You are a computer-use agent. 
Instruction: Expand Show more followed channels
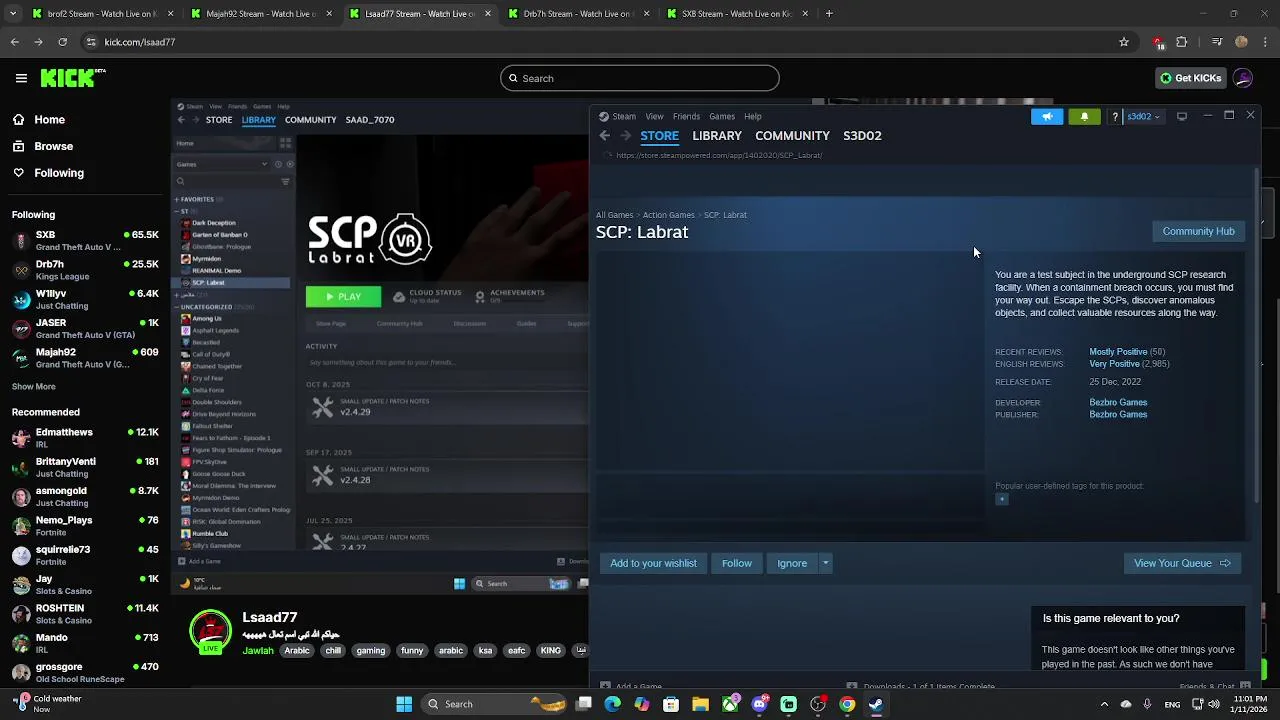coord(34,387)
